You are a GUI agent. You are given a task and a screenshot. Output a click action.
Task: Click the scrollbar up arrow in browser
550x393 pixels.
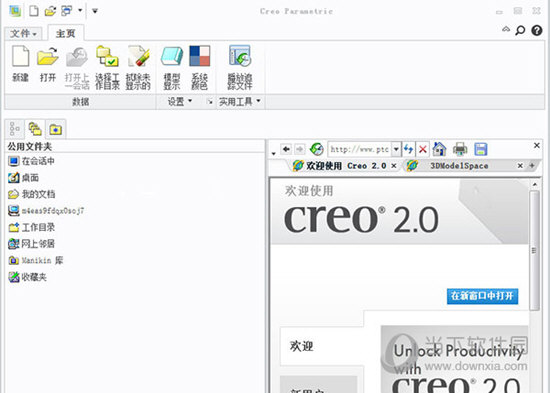coord(535,185)
